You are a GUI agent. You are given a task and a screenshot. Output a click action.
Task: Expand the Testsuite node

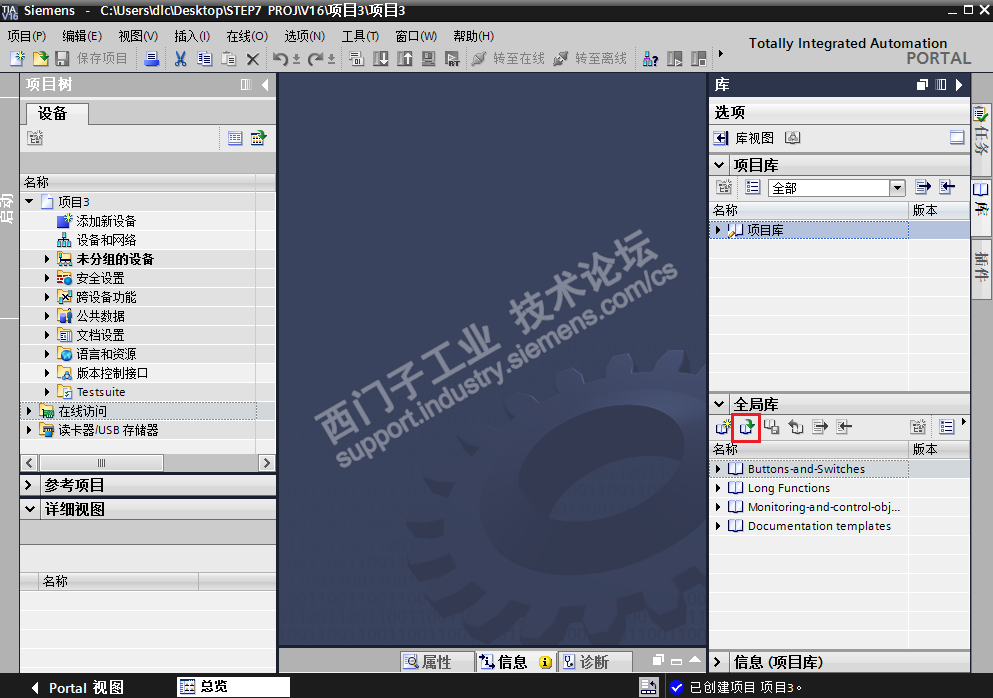[x=47, y=392]
